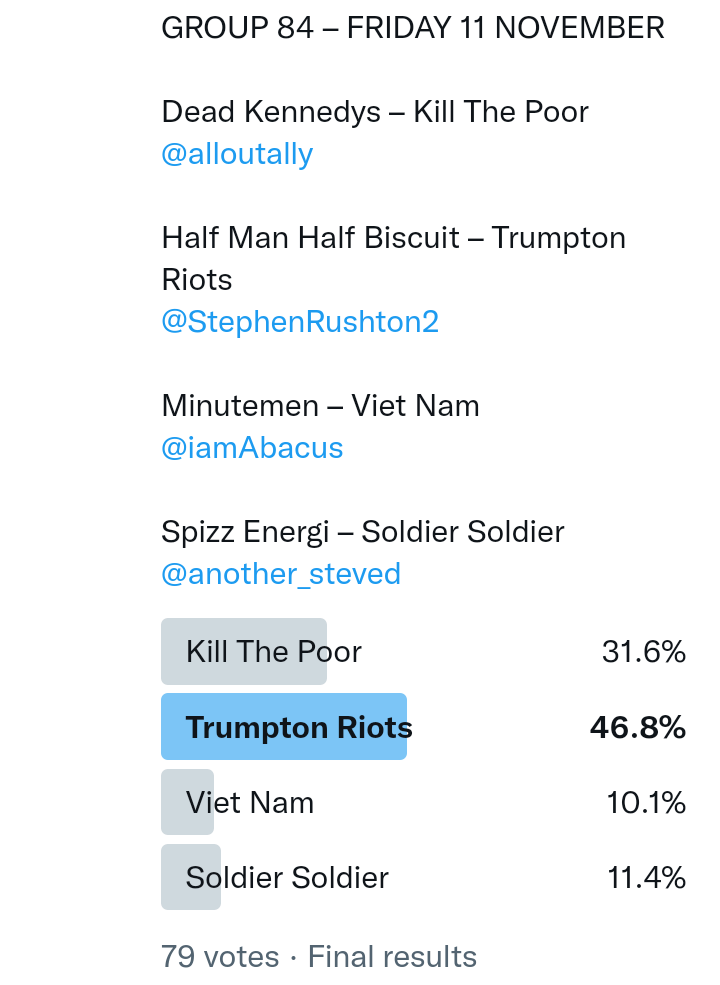Viewport: 720px width, 985px height.
Task: Open the @alloutally profile mention
Action: [x=237, y=154]
